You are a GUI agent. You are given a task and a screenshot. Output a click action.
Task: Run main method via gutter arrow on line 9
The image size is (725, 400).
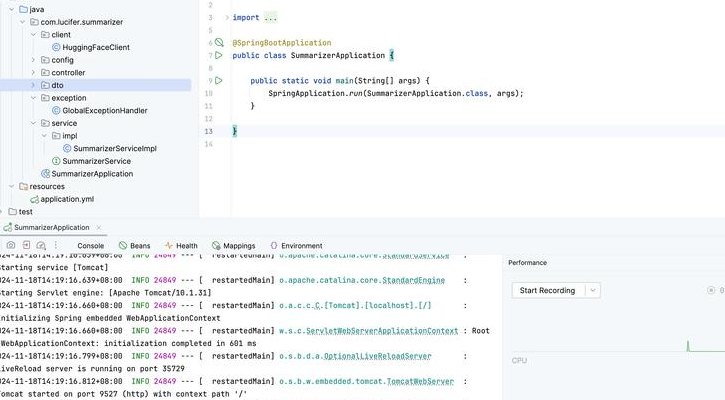[219, 80]
